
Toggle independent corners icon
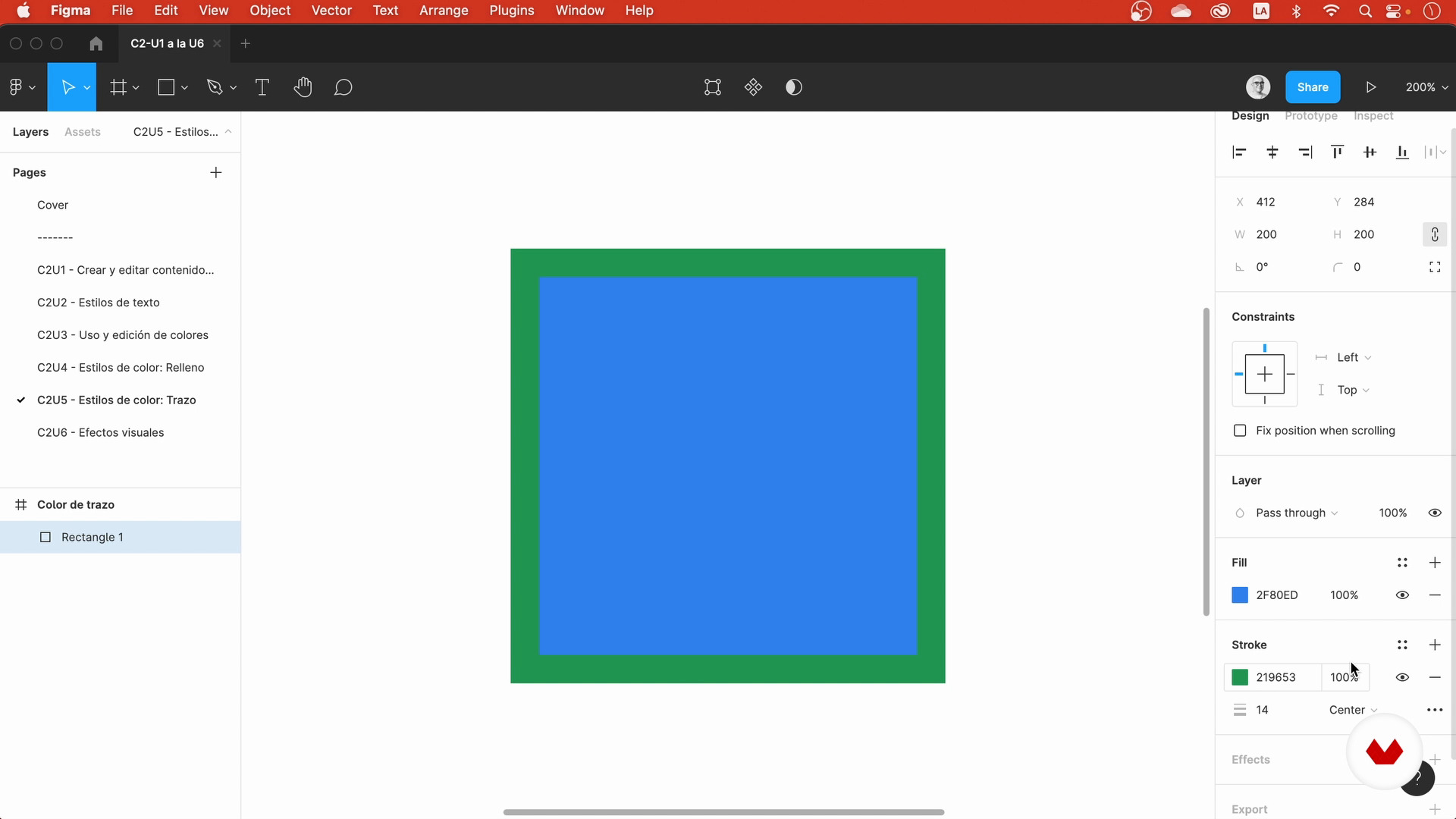pyautogui.click(x=1434, y=267)
